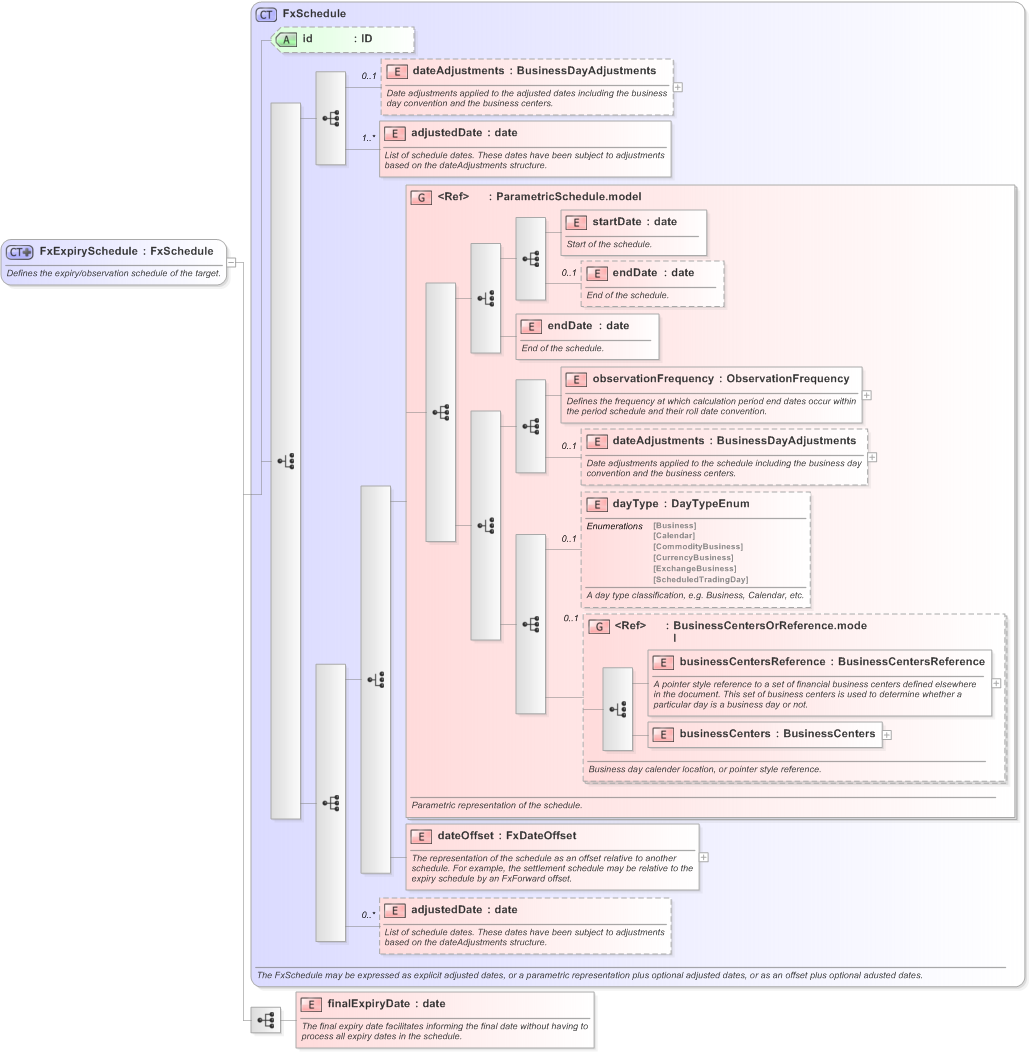Click 'businessCentersReference : BusinessCentersReference' label
1029x1052 pixels.
coord(832,662)
